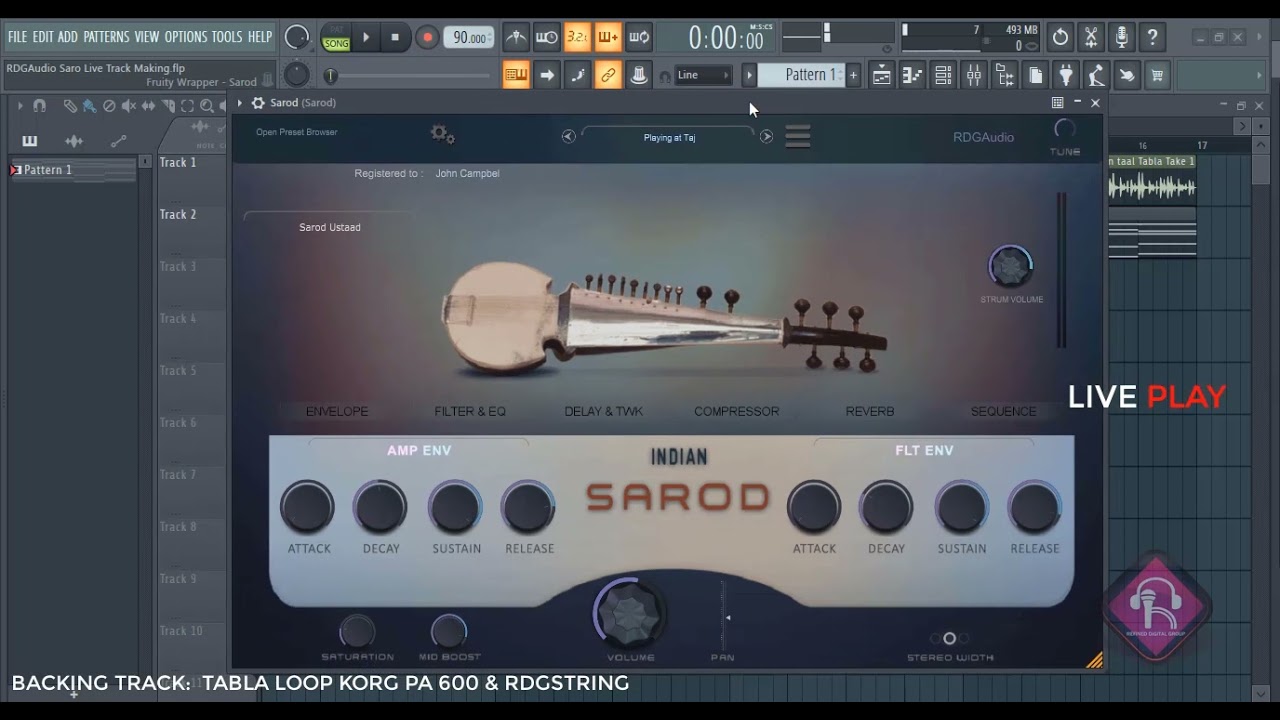Screen dimensions: 1280x720
Task: Toggle the metronome icon
Action: click(x=516, y=38)
